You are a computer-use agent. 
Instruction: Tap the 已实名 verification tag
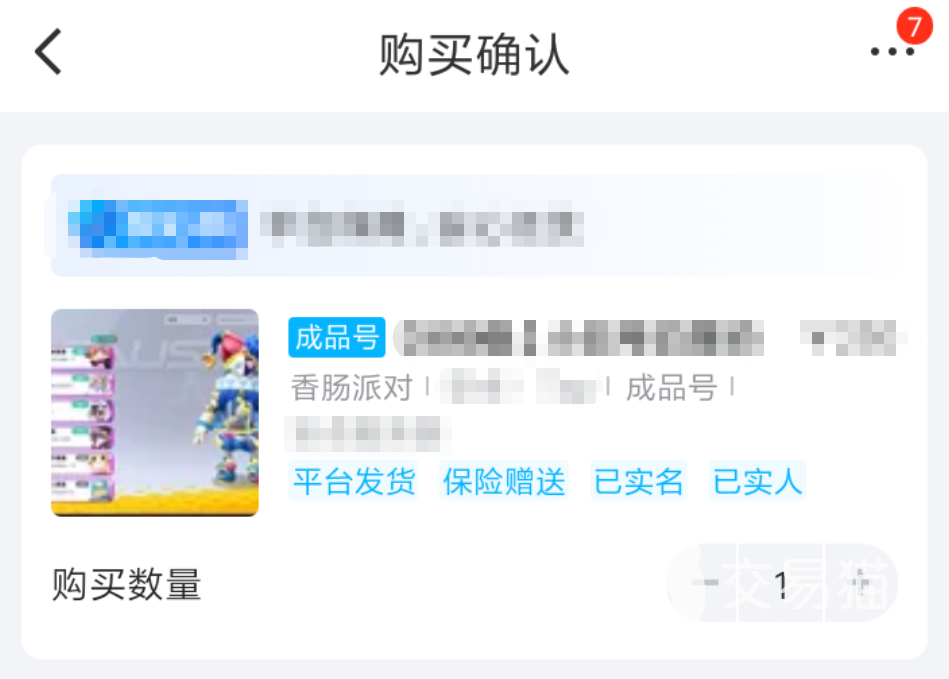point(638,481)
